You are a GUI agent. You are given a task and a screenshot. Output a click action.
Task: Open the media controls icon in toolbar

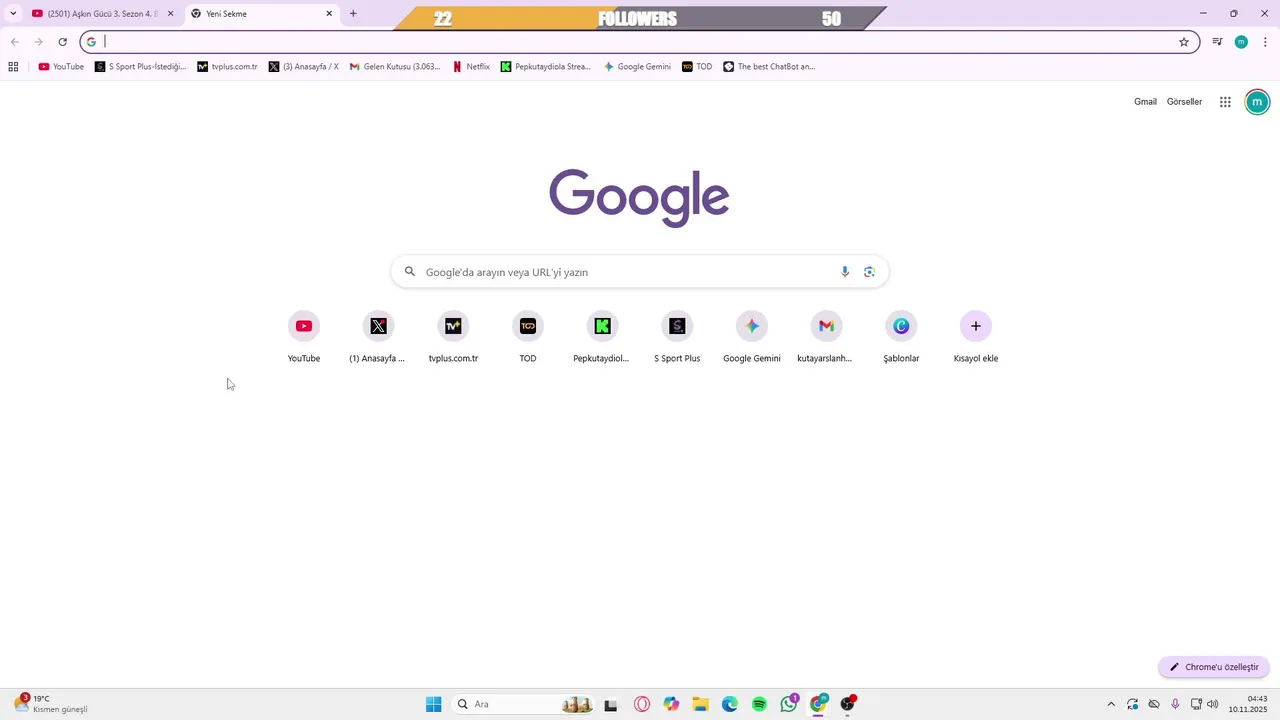(x=1217, y=42)
